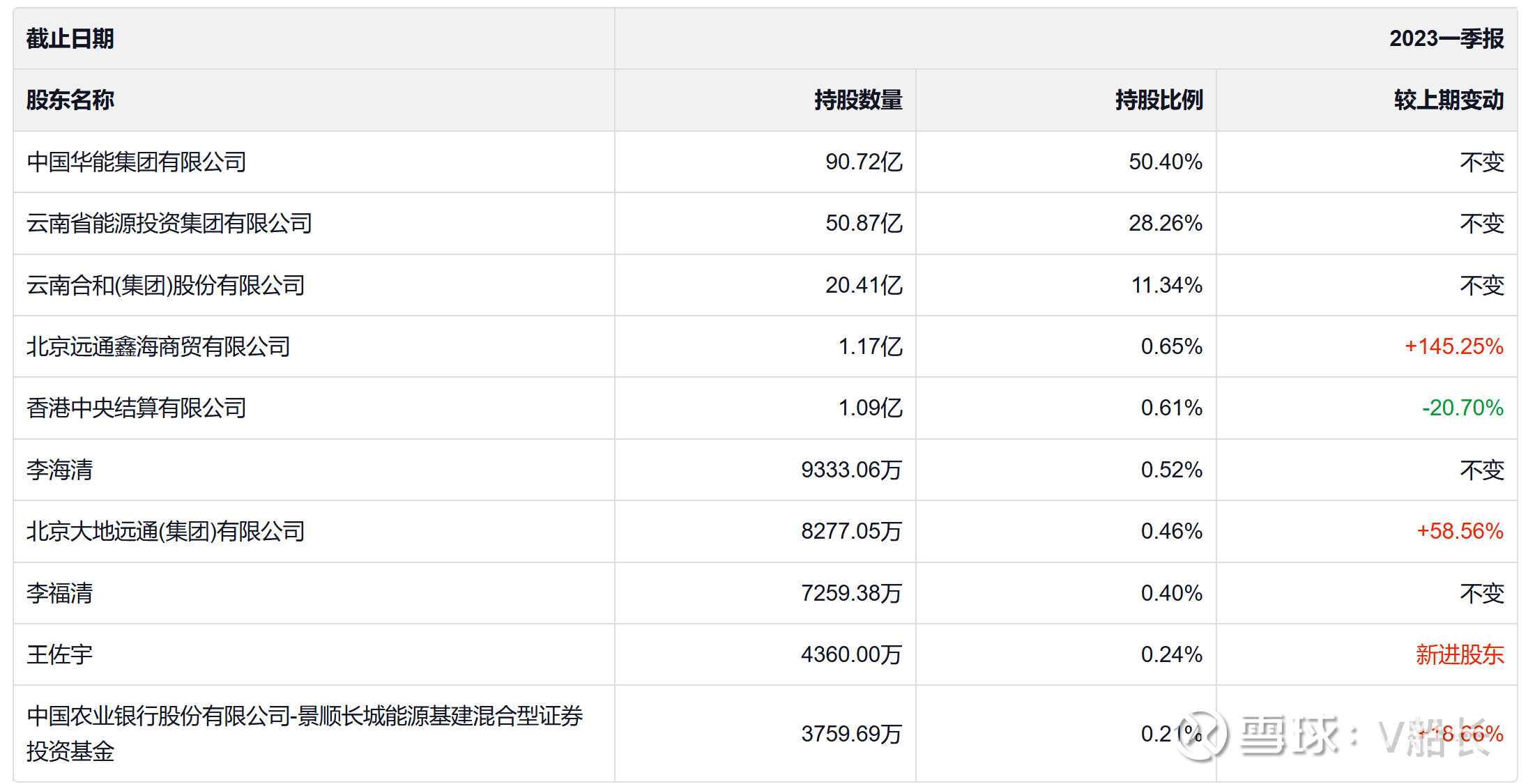Select the 2023一季报 header text
Screen dimensions: 1535x784
(1446, 38)
